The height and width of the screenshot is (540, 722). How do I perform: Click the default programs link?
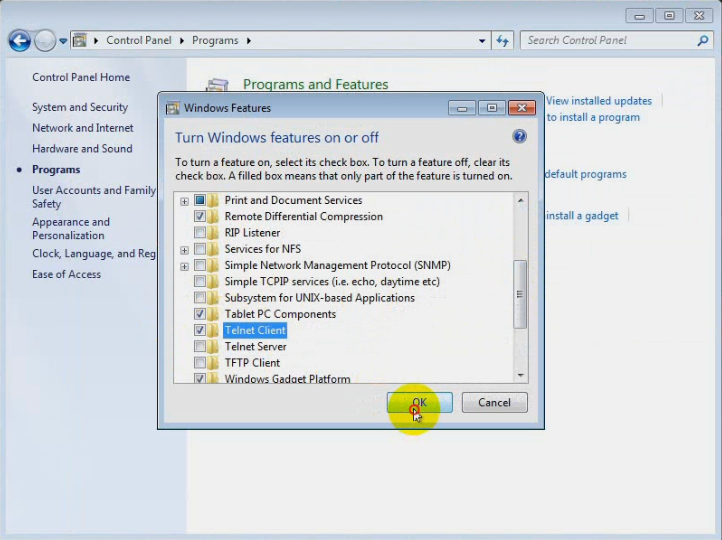[586, 174]
